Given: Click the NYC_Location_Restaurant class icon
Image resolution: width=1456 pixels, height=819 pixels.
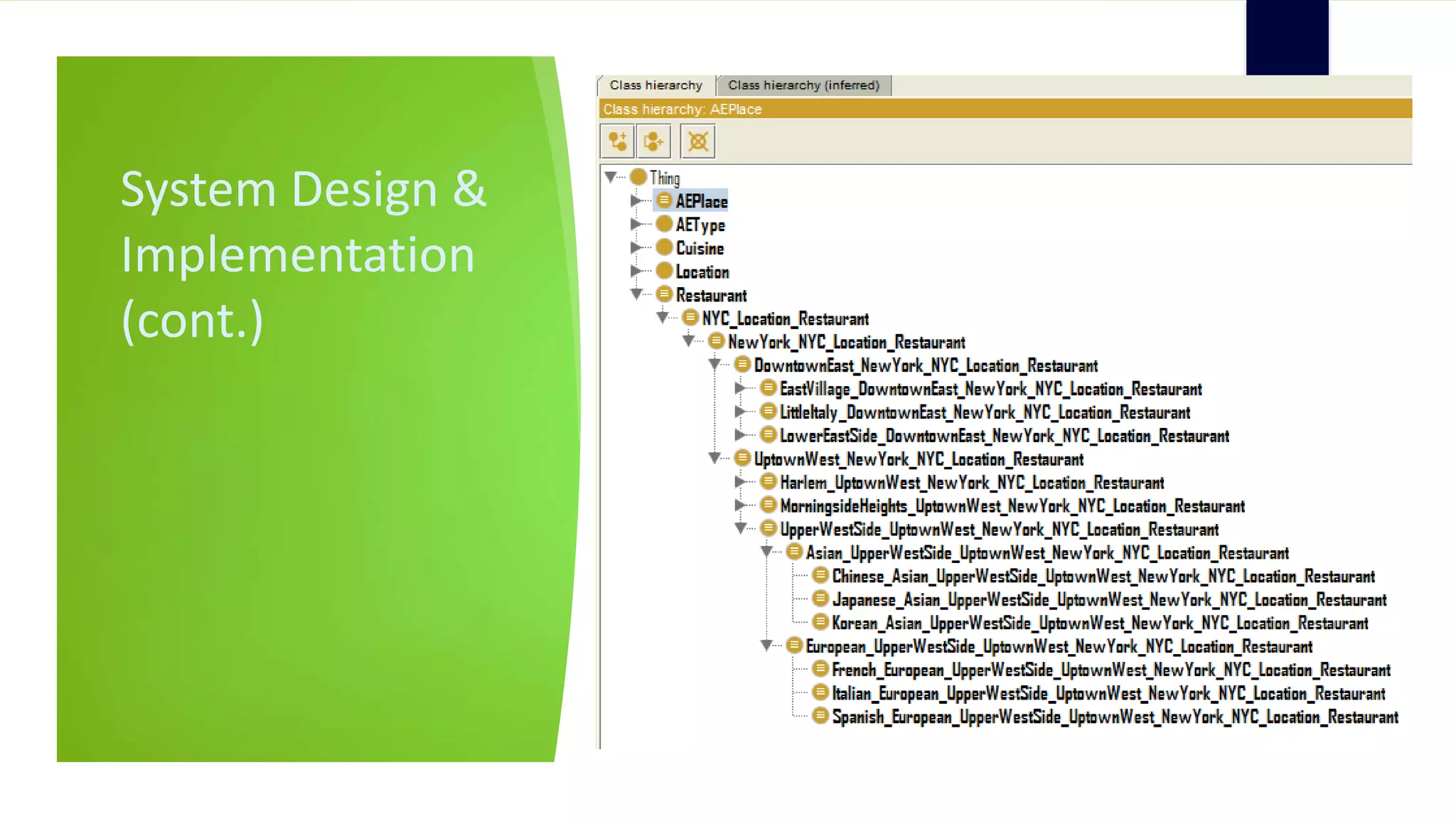Looking at the screenshot, I should [690, 317].
